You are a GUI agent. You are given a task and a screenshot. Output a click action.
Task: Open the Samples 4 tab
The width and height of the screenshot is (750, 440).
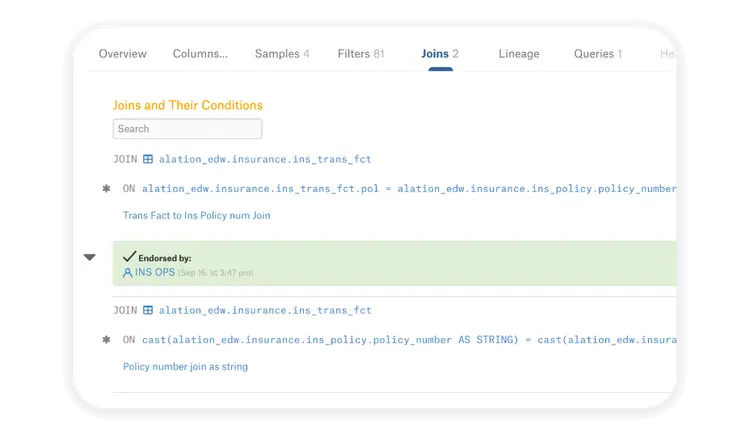pos(282,54)
